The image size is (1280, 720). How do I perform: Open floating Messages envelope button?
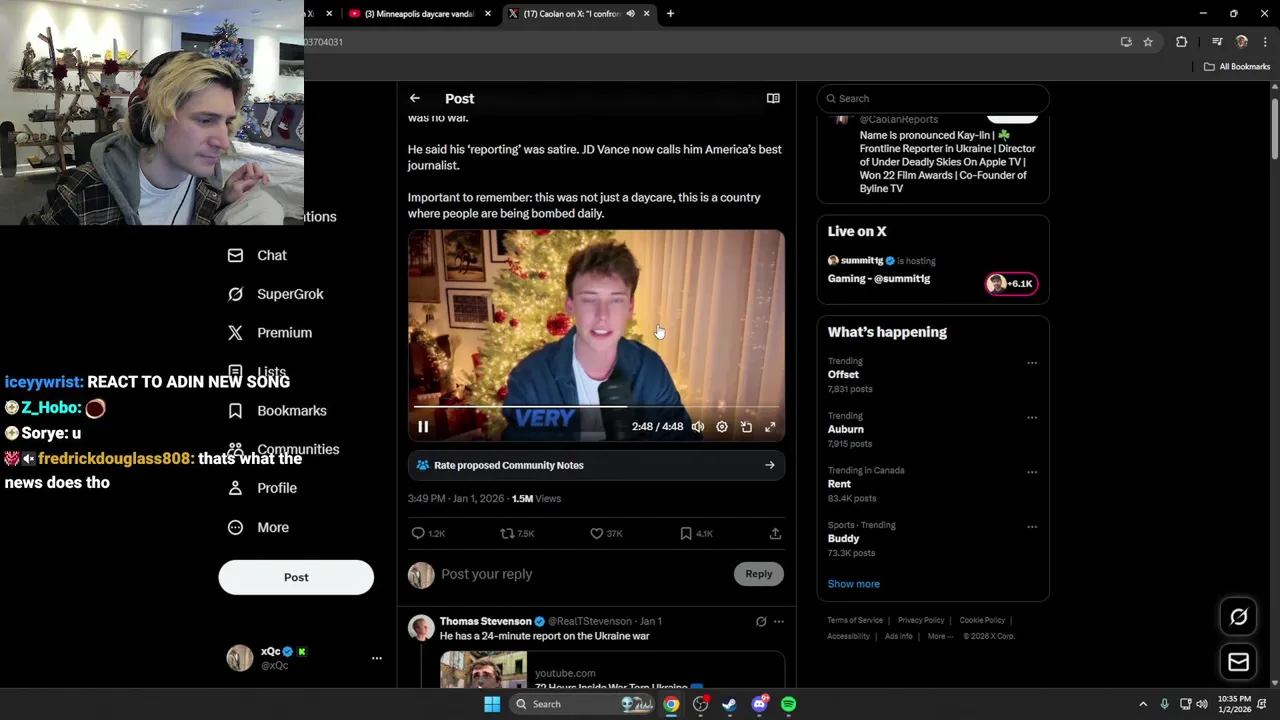pos(1238,662)
